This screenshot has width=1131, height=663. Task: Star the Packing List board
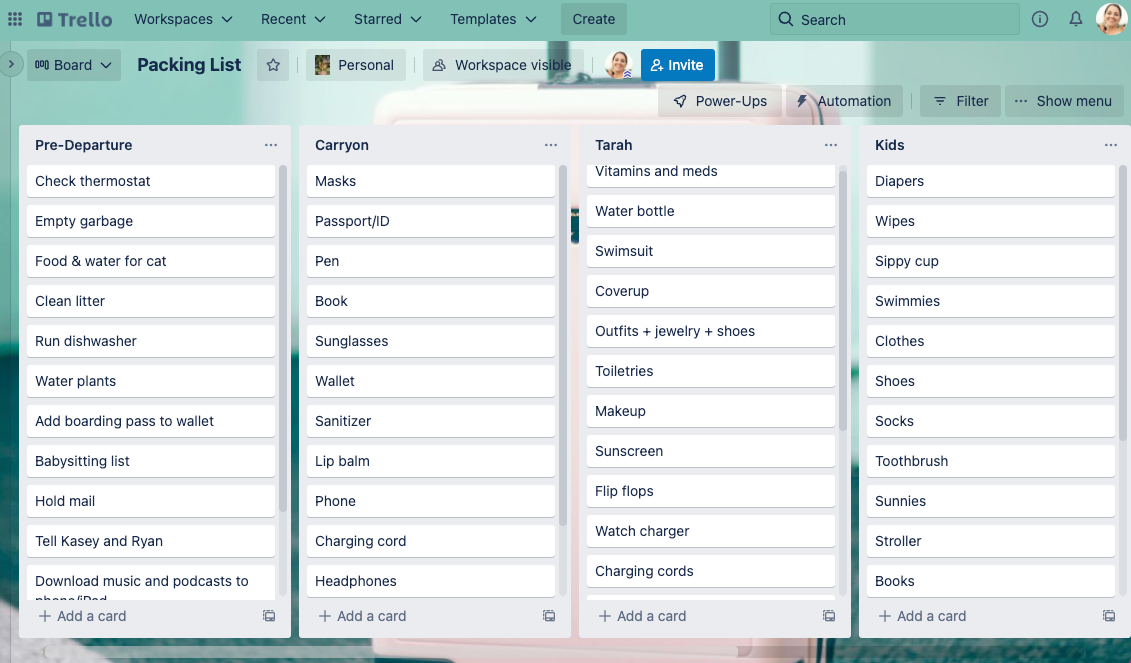(x=272, y=64)
